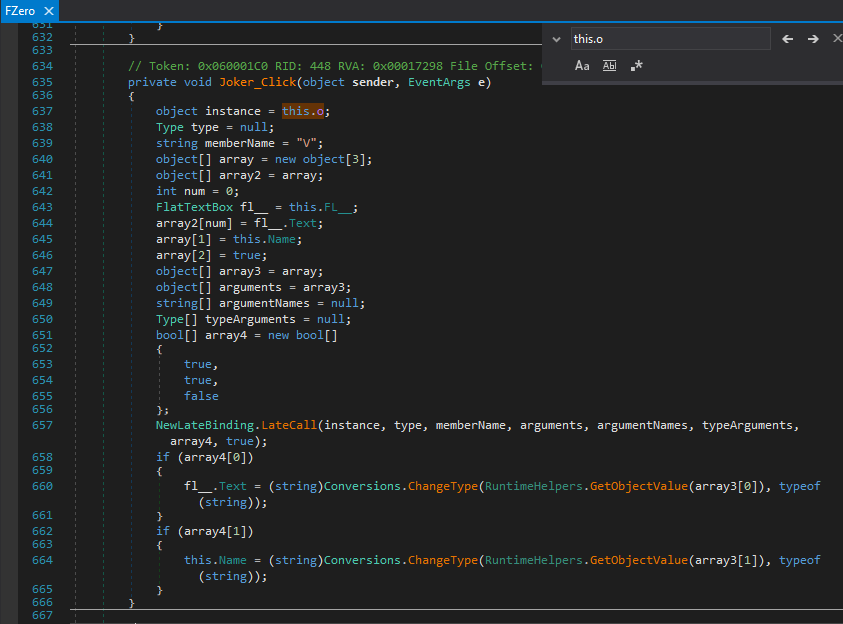Screen dimensions: 843x624
Task: Close the search panel
Action: (837, 38)
